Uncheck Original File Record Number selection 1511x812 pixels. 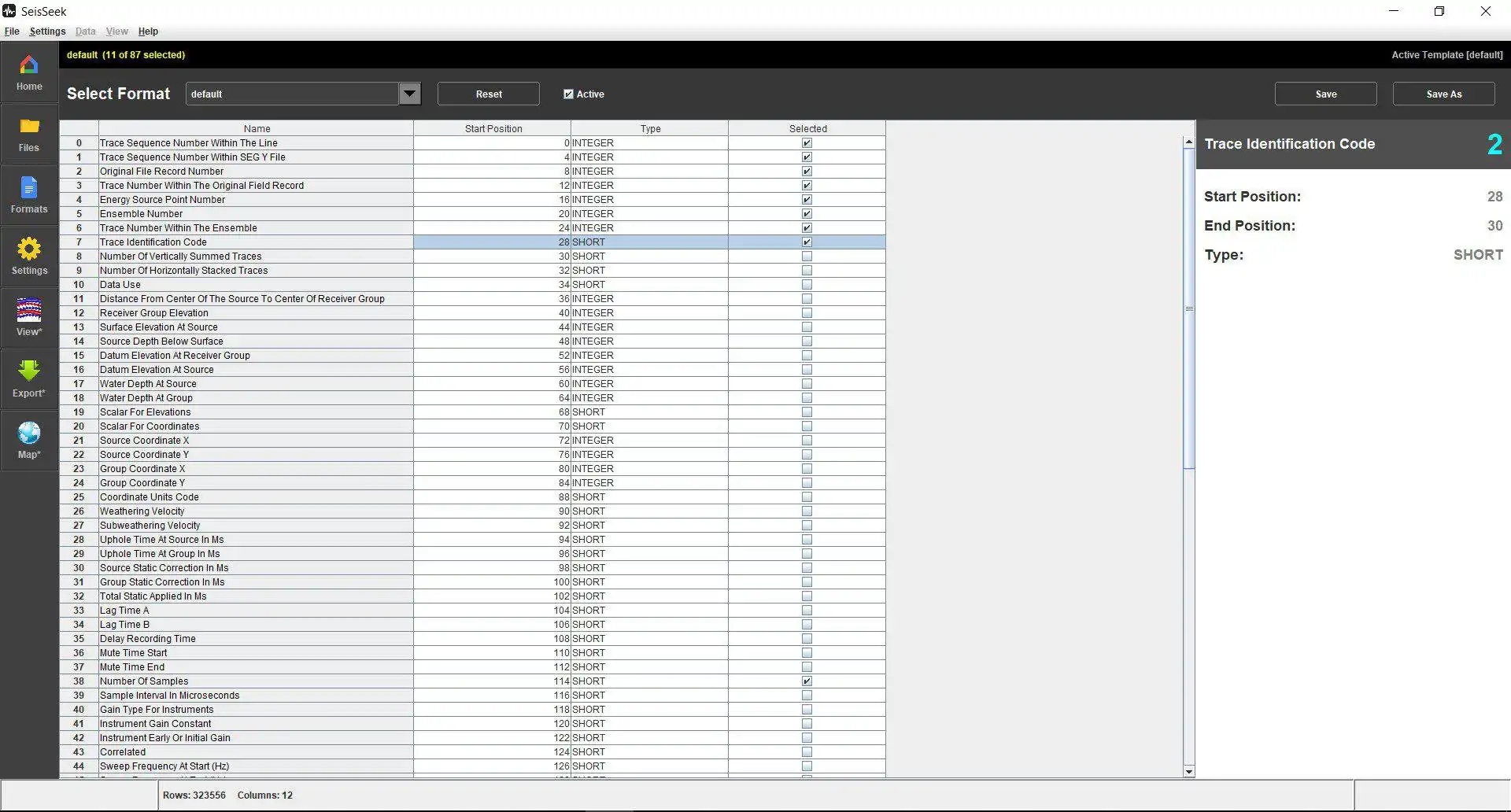pos(807,172)
